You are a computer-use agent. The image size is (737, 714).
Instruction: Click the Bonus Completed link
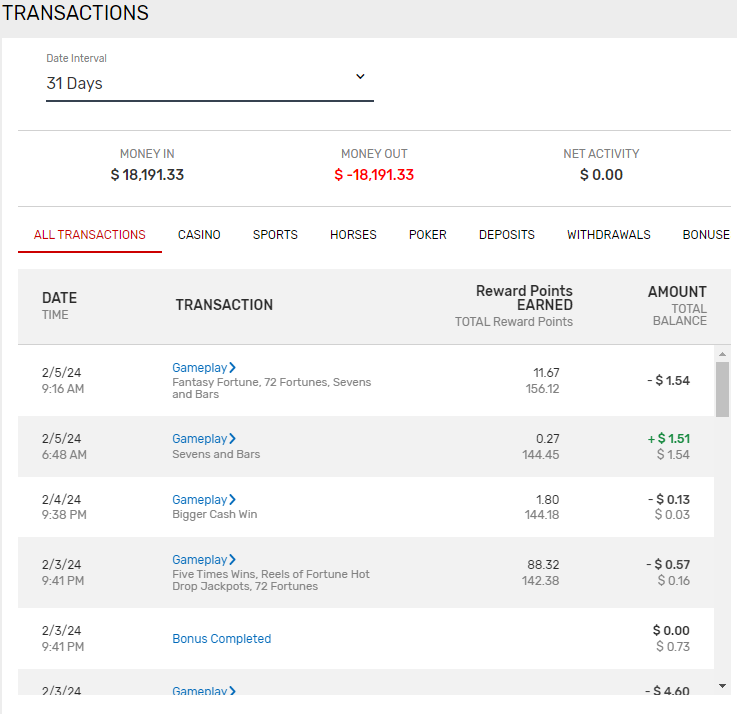(x=221, y=639)
